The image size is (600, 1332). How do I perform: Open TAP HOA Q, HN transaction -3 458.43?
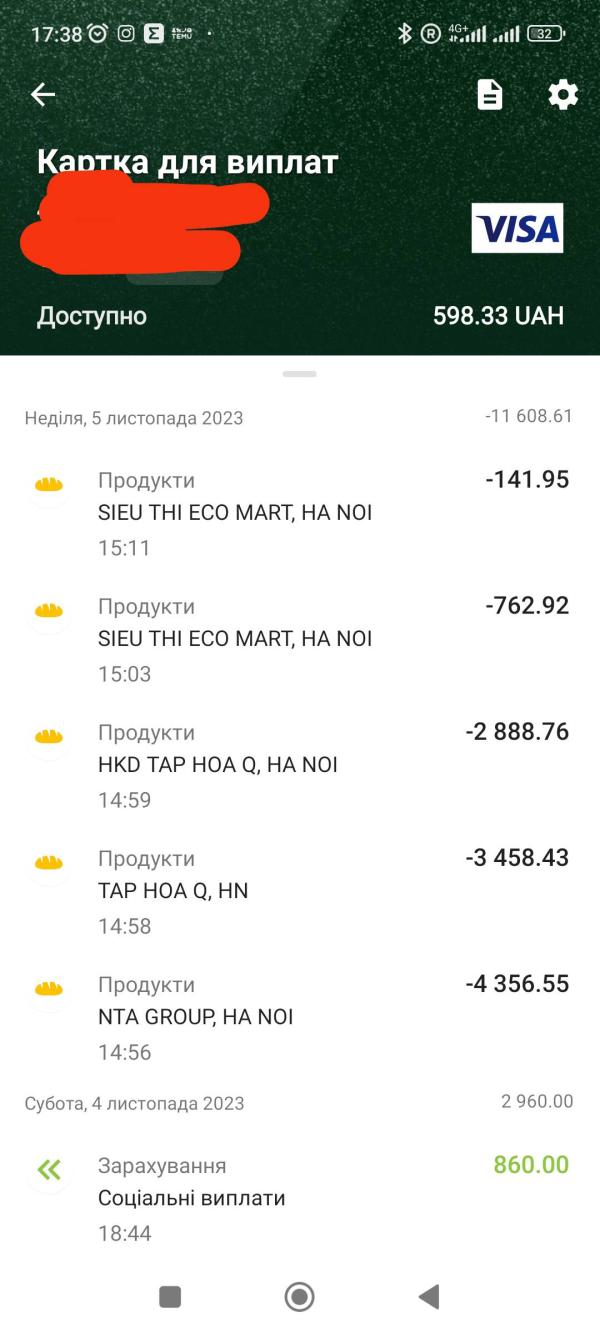[300, 892]
